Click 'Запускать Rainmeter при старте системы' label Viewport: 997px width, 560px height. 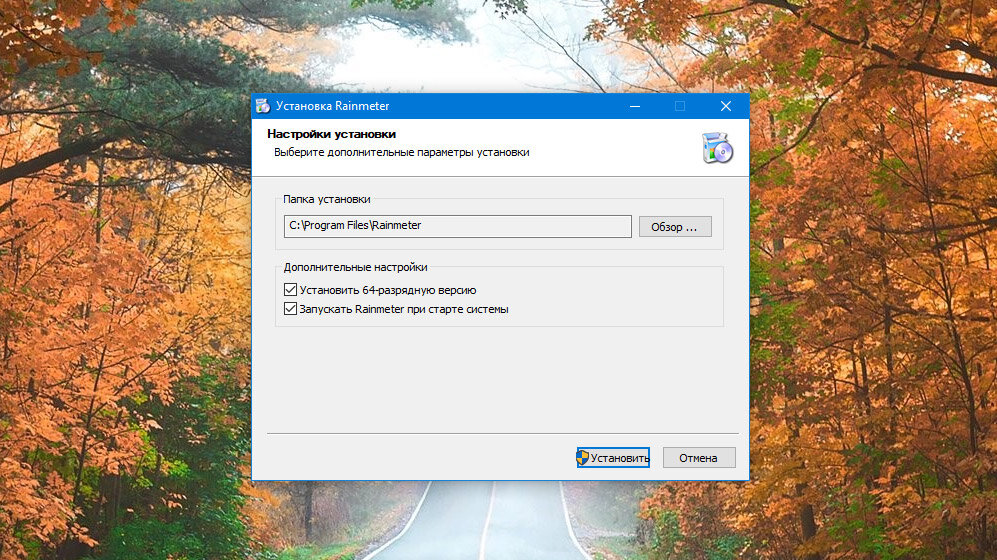pos(404,310)
